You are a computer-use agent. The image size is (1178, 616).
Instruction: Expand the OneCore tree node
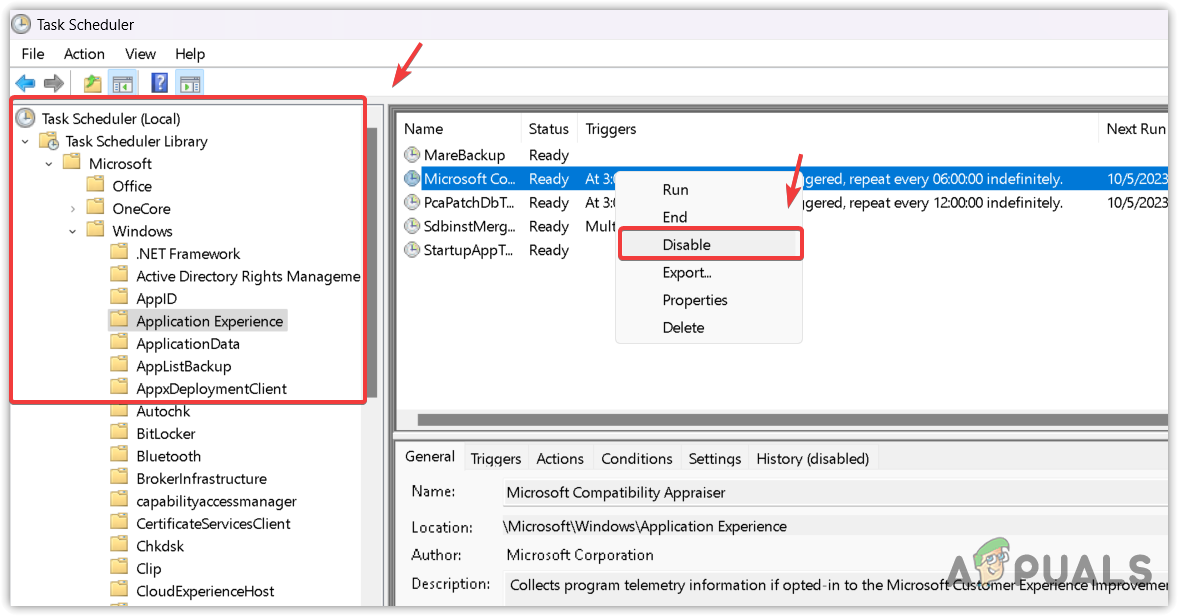(x=73, y=209)
